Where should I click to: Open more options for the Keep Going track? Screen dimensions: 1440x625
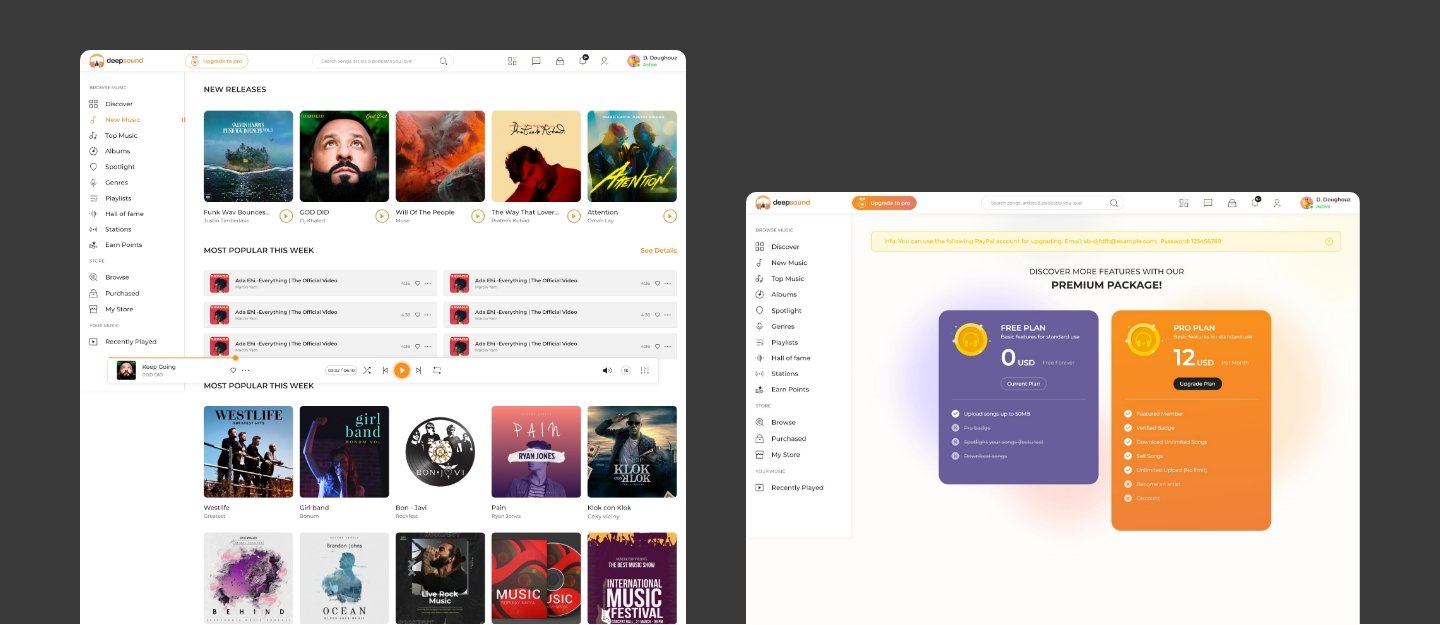click(x=246, y=370)
